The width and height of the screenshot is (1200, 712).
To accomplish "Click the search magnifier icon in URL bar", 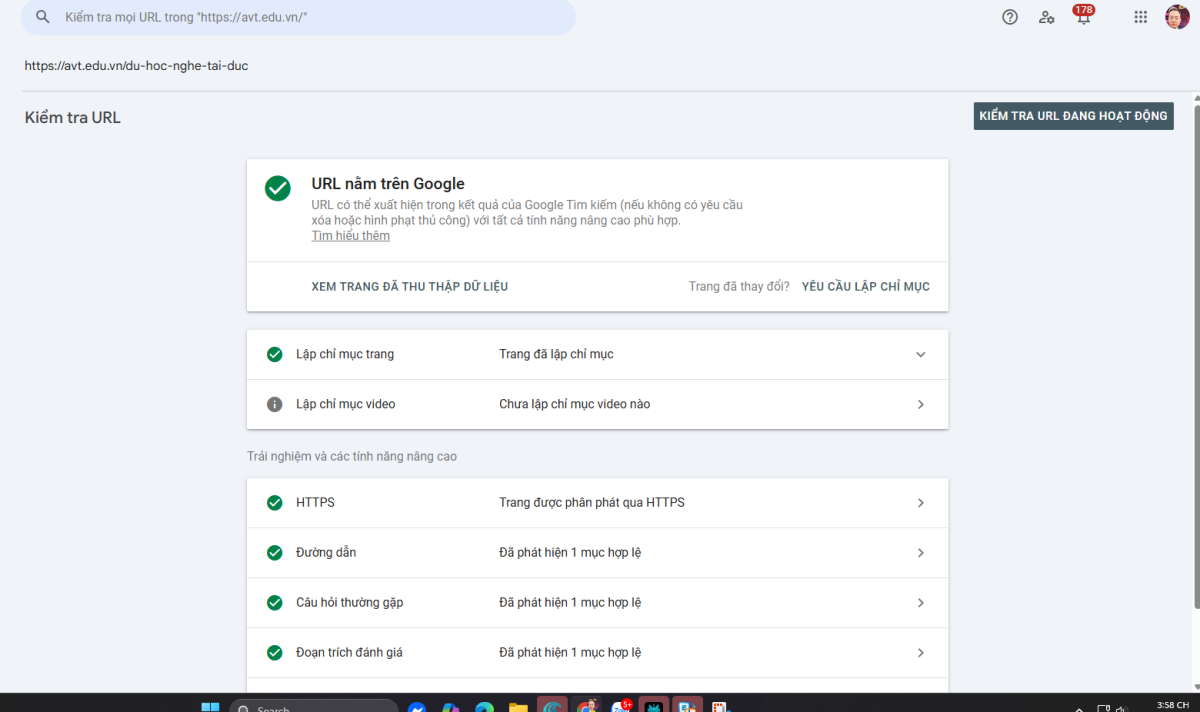I will tap(42, 17).
